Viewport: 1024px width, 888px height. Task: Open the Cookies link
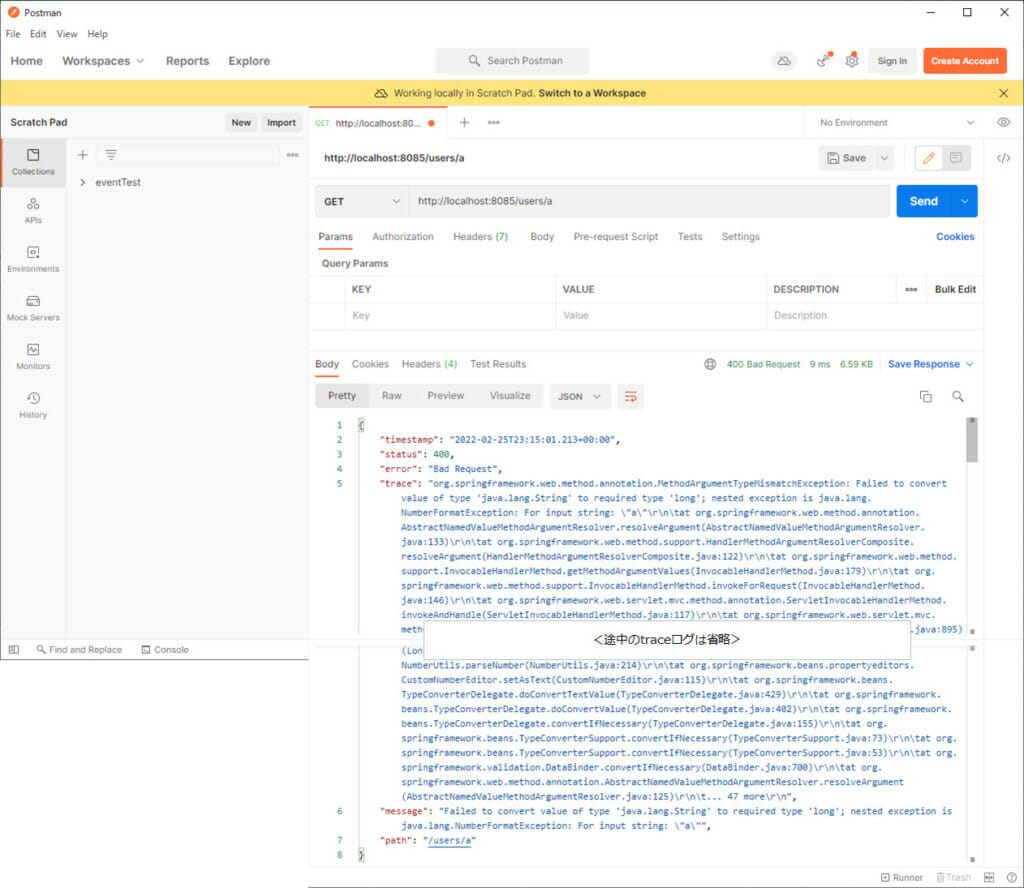(955, 236)
